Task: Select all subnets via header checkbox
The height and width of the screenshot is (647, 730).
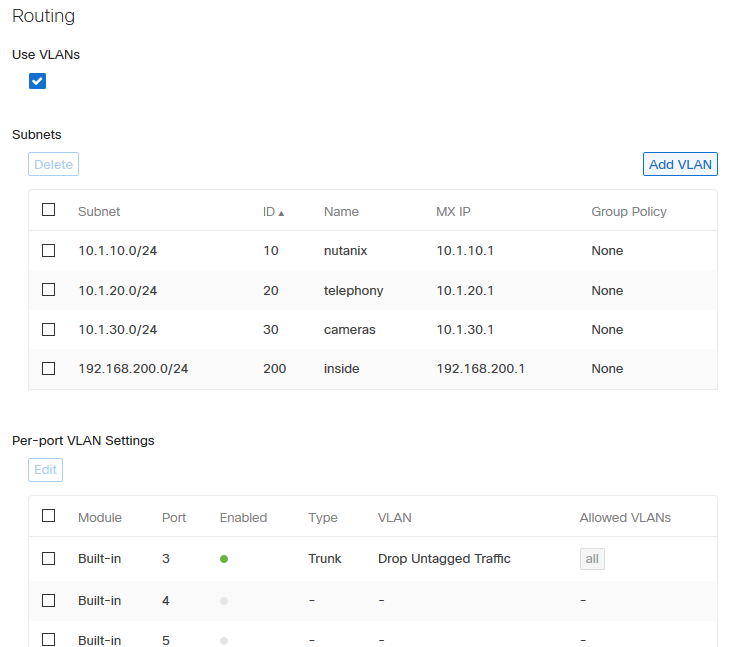Action: tap(48, 210)
